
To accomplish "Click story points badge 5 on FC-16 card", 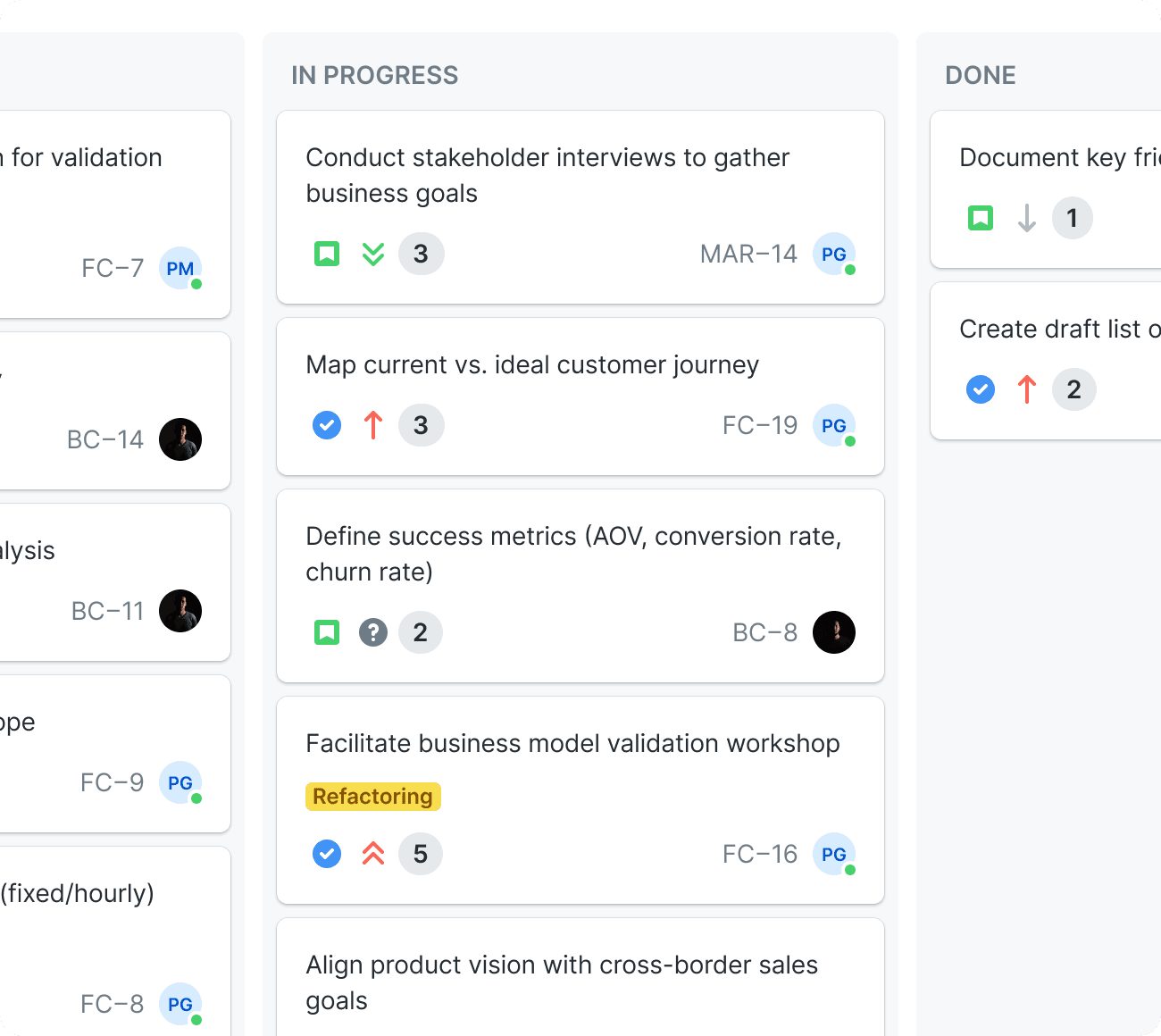I will coord(421,854).
